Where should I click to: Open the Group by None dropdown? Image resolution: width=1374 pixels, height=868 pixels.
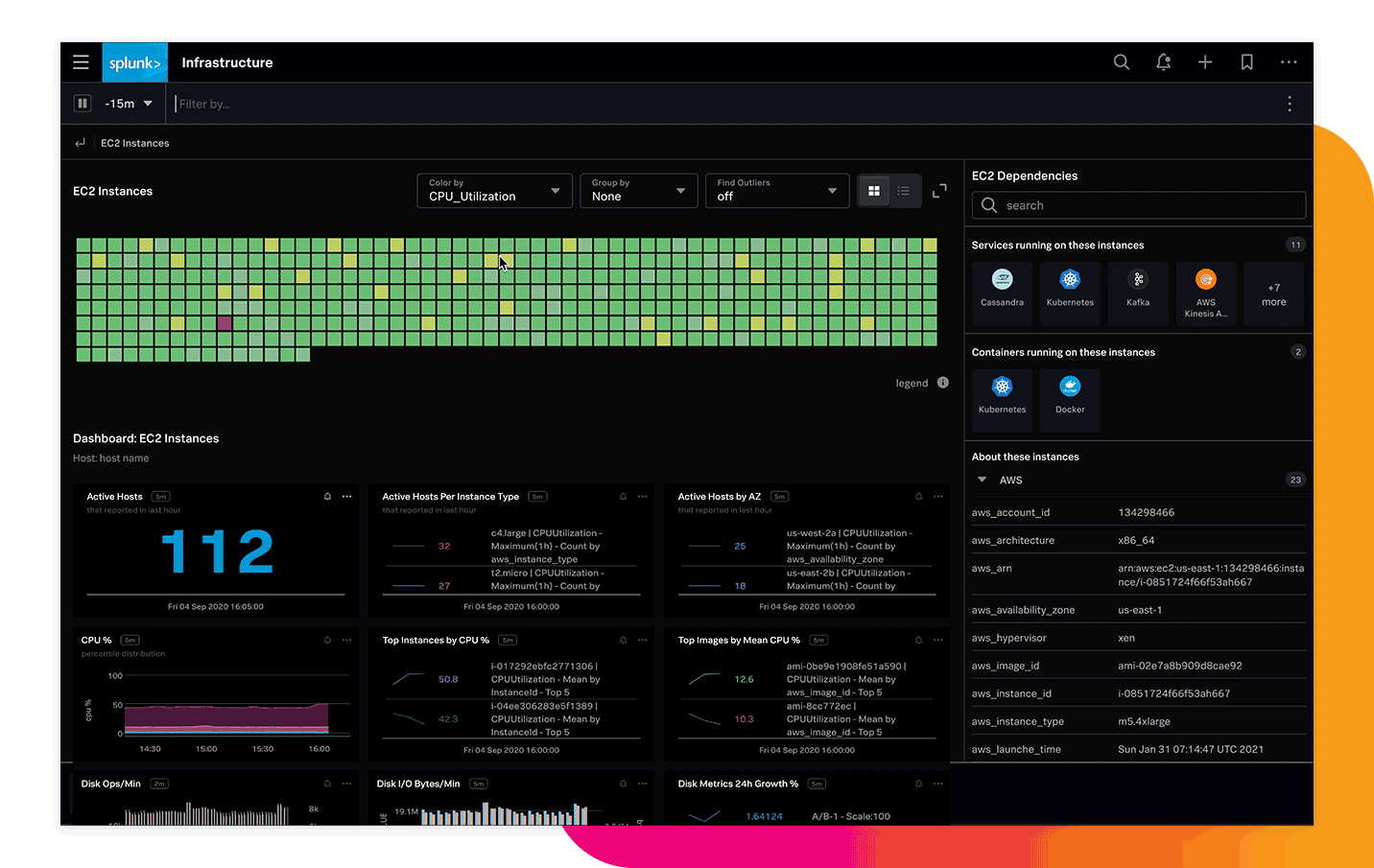(639, 191)
